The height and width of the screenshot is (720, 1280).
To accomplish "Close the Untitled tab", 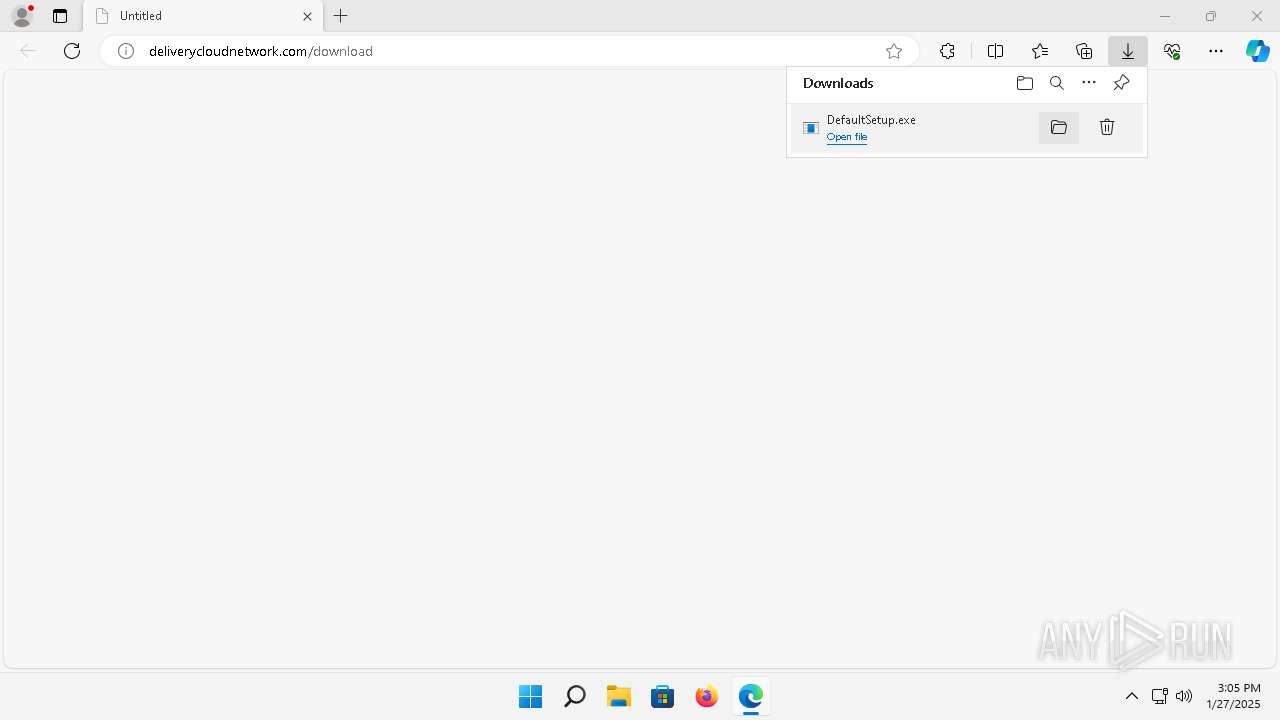I will coord(308,16).
